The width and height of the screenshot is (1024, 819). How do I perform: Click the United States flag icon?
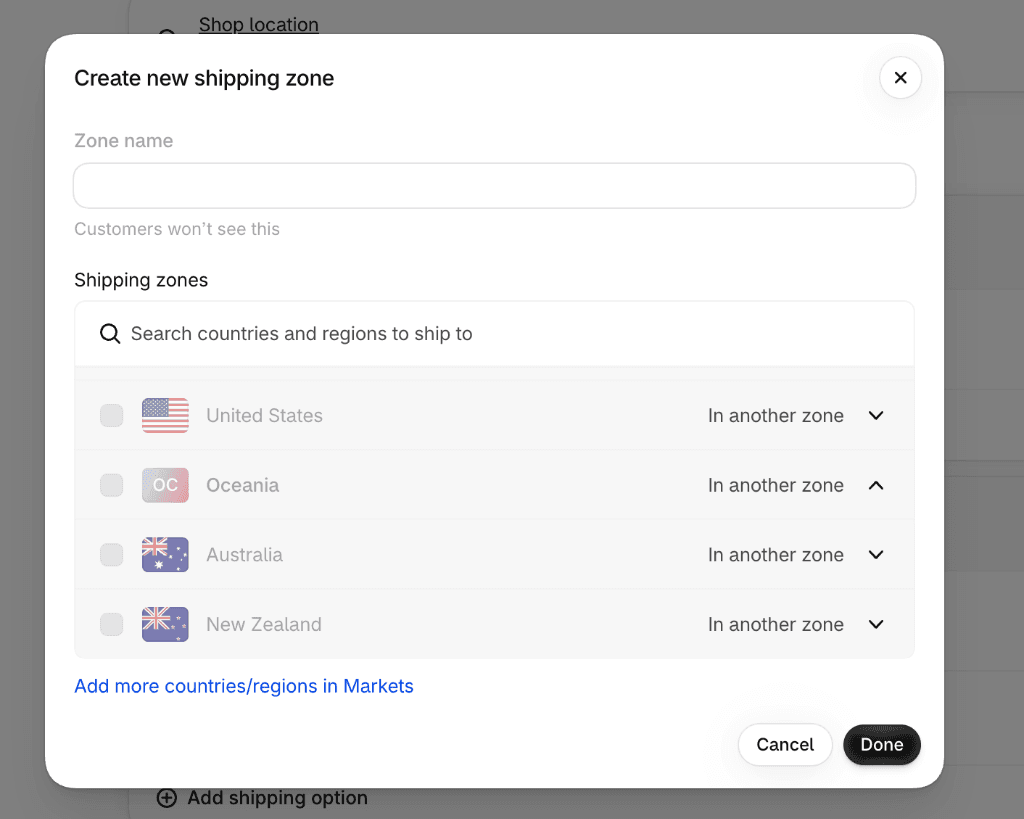click(165, 415)
